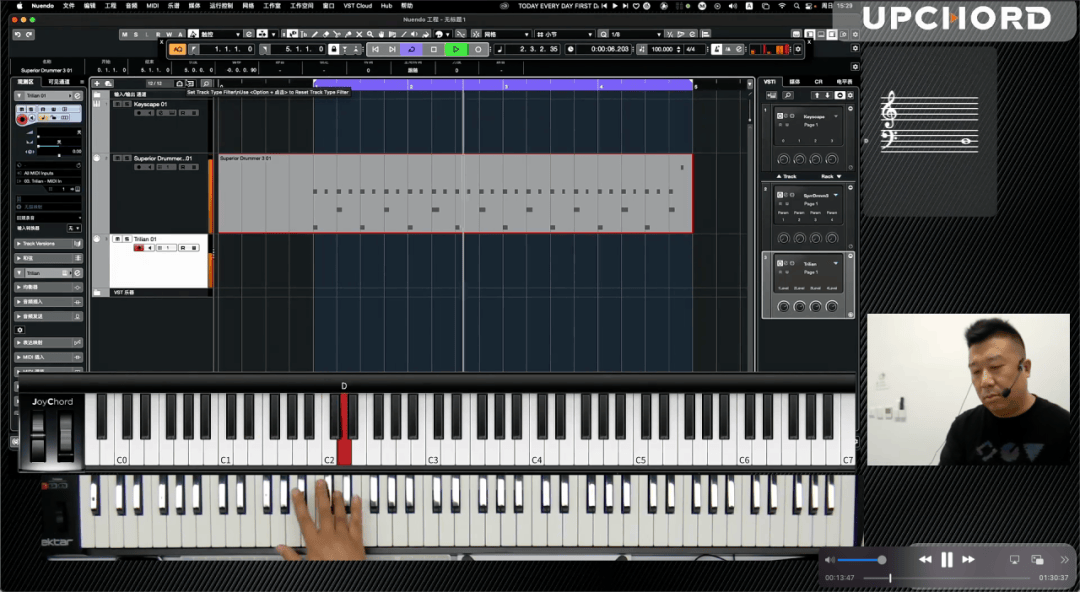Disable record-enable on Trilian 01 track
This screenshot has width=1080, height=592.
point(139,248)
